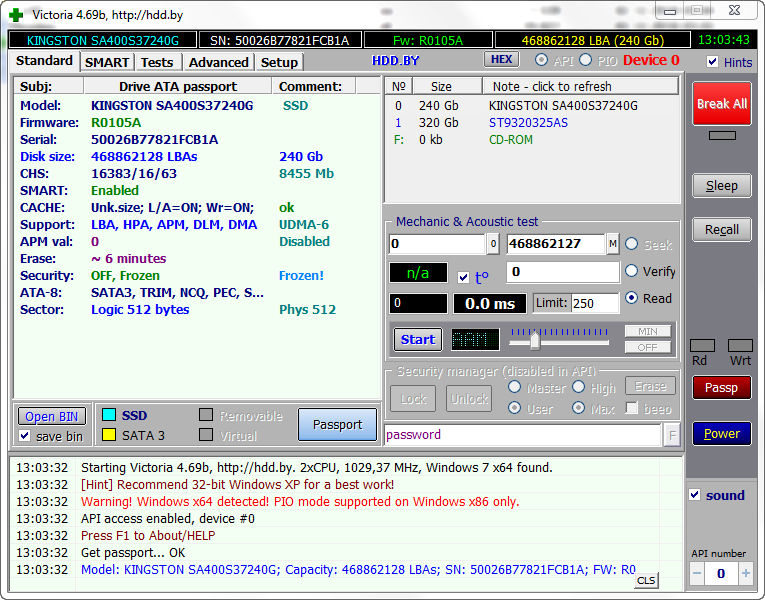The width and height of the screenshot is (765, 600).
Task: Click the start LBA input field
Action: pyautogui.click(x=437, y=244)
